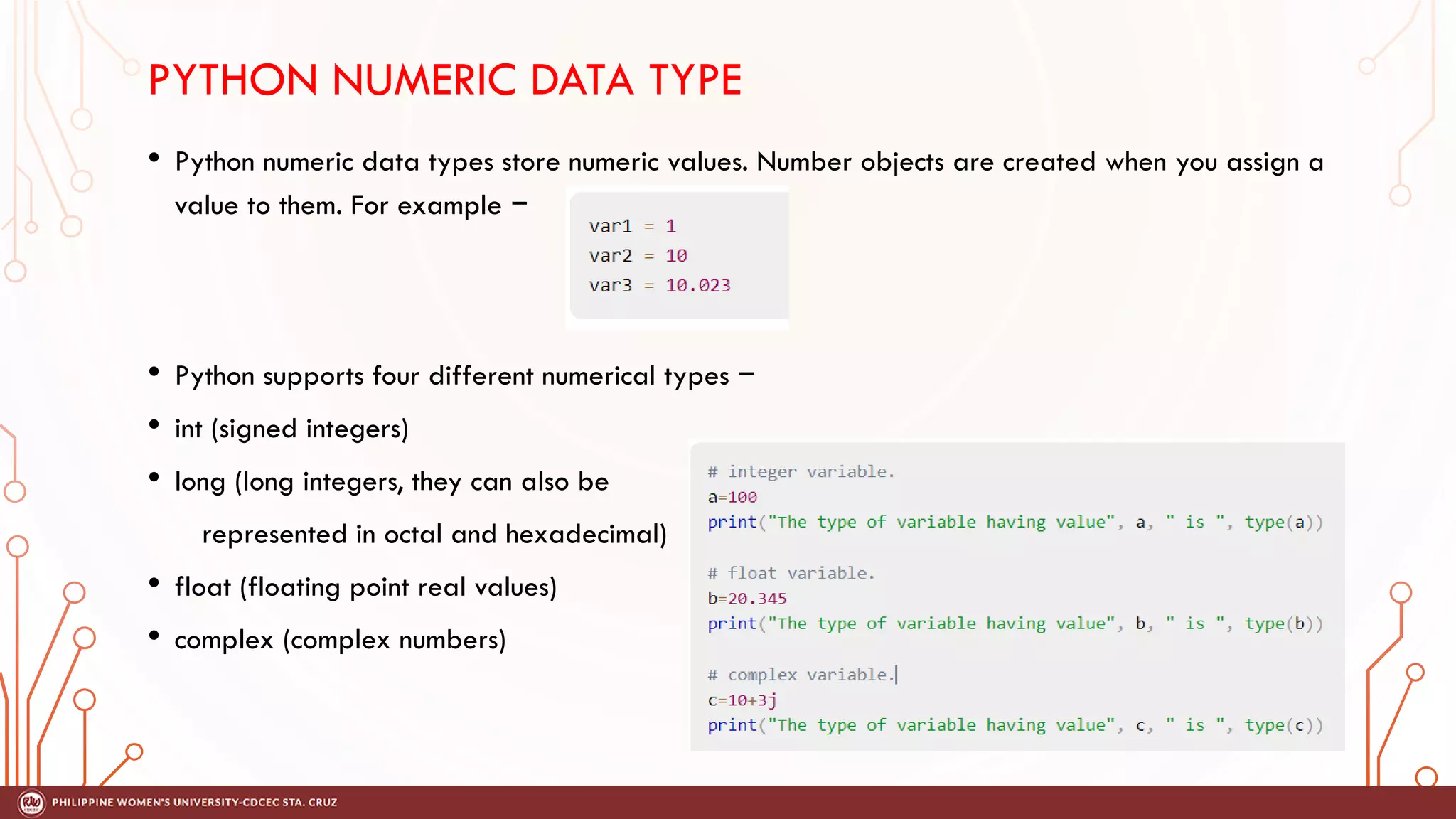This screenshot has height=819, width=1456.
Task: Click the 'var1 = 1' code line
Action: click(x=632, y=226)
